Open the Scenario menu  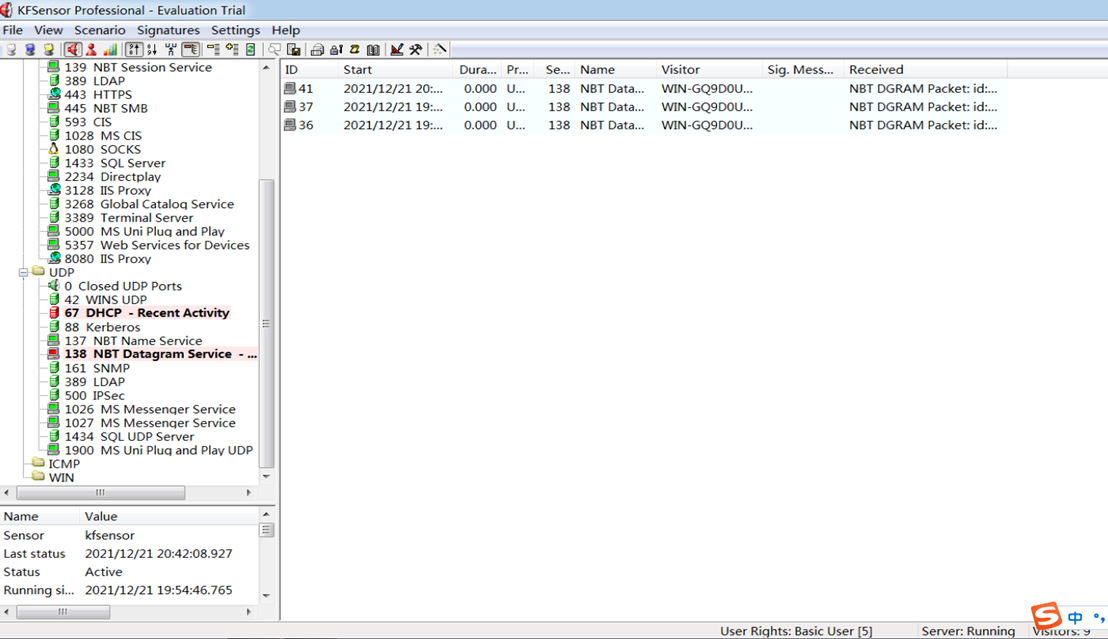click(100, 30)
